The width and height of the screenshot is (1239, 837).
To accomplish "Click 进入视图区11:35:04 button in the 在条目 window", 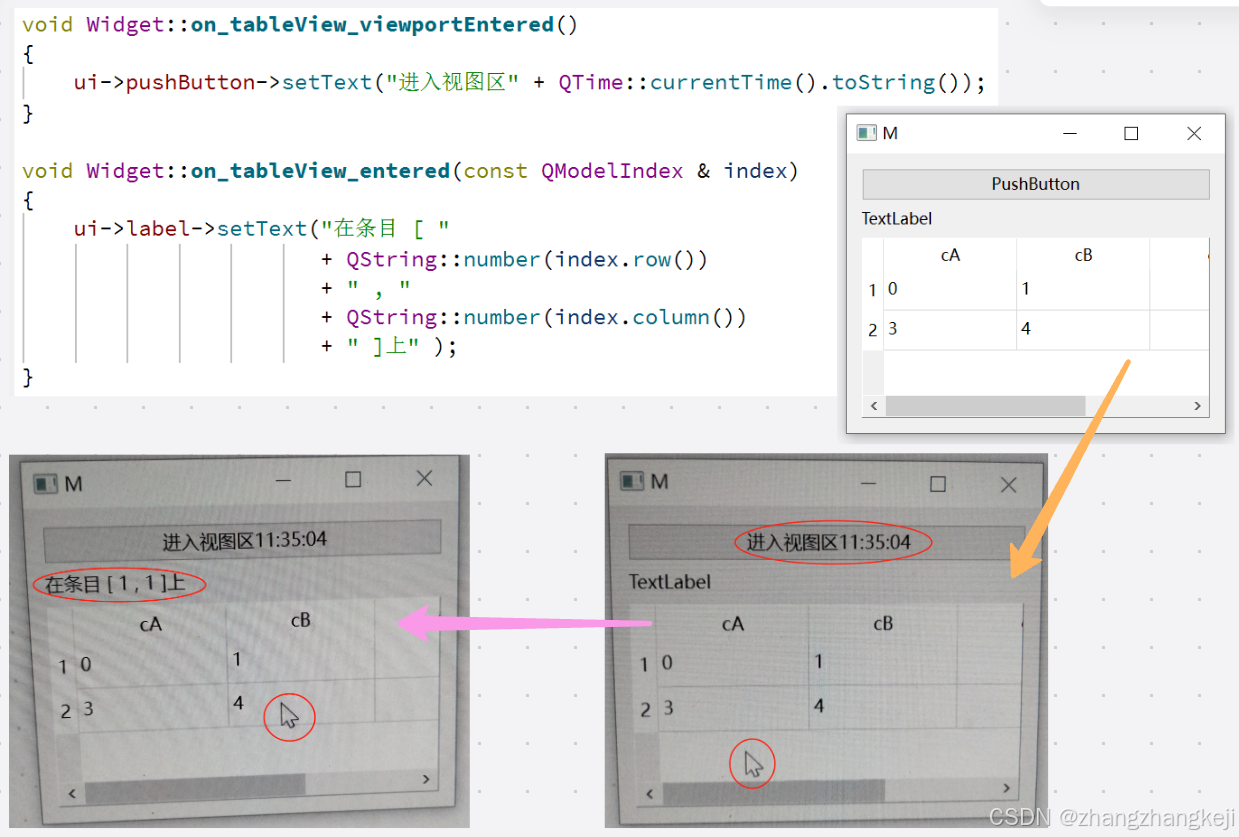I will (x=243, y=540).
